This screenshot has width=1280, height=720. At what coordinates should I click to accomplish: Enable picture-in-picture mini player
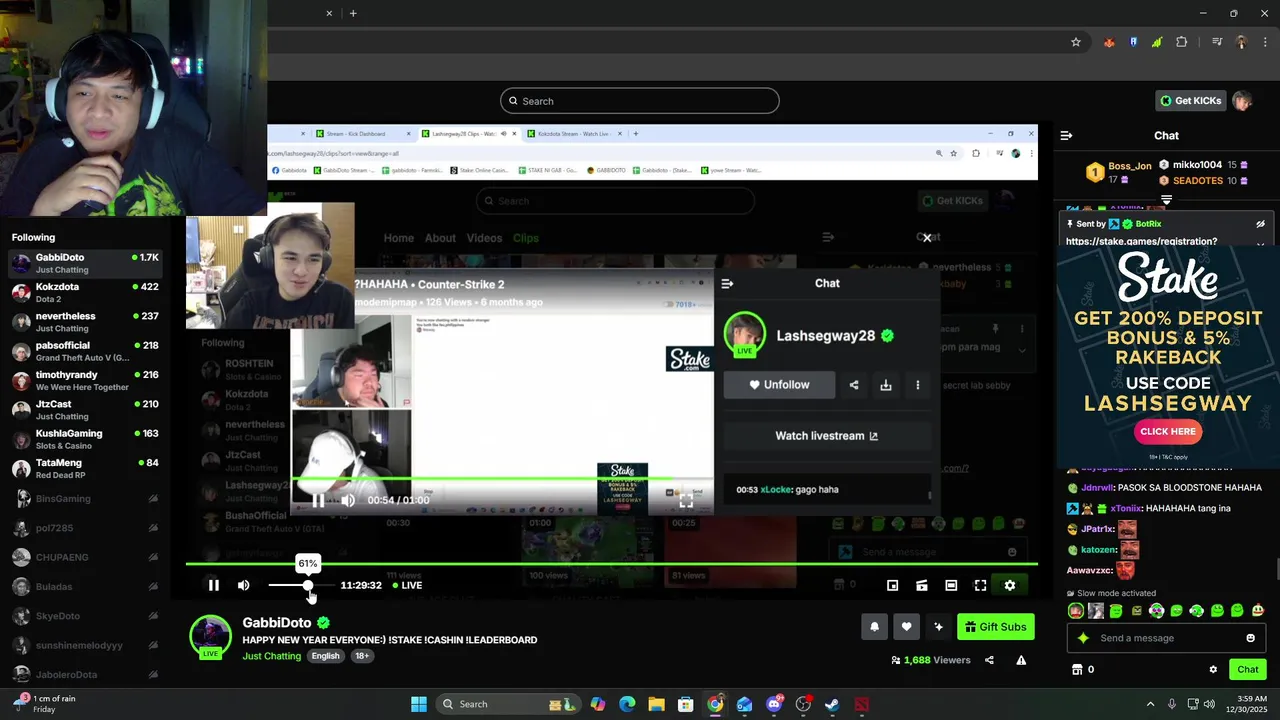click(x=892, y=585)
